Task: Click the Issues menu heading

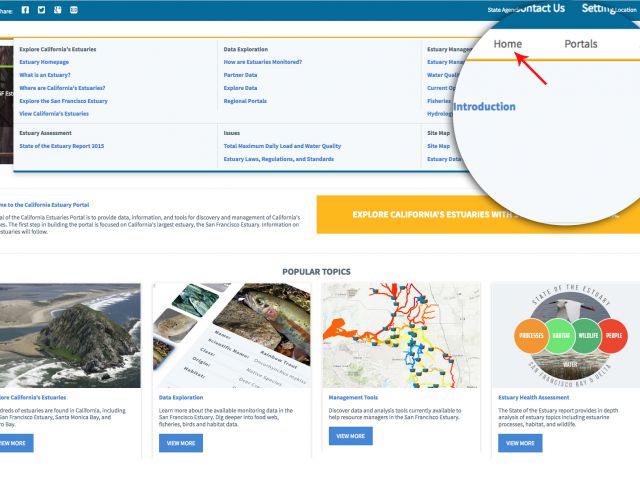Action: pyautogui.click(x=231, y=133)
